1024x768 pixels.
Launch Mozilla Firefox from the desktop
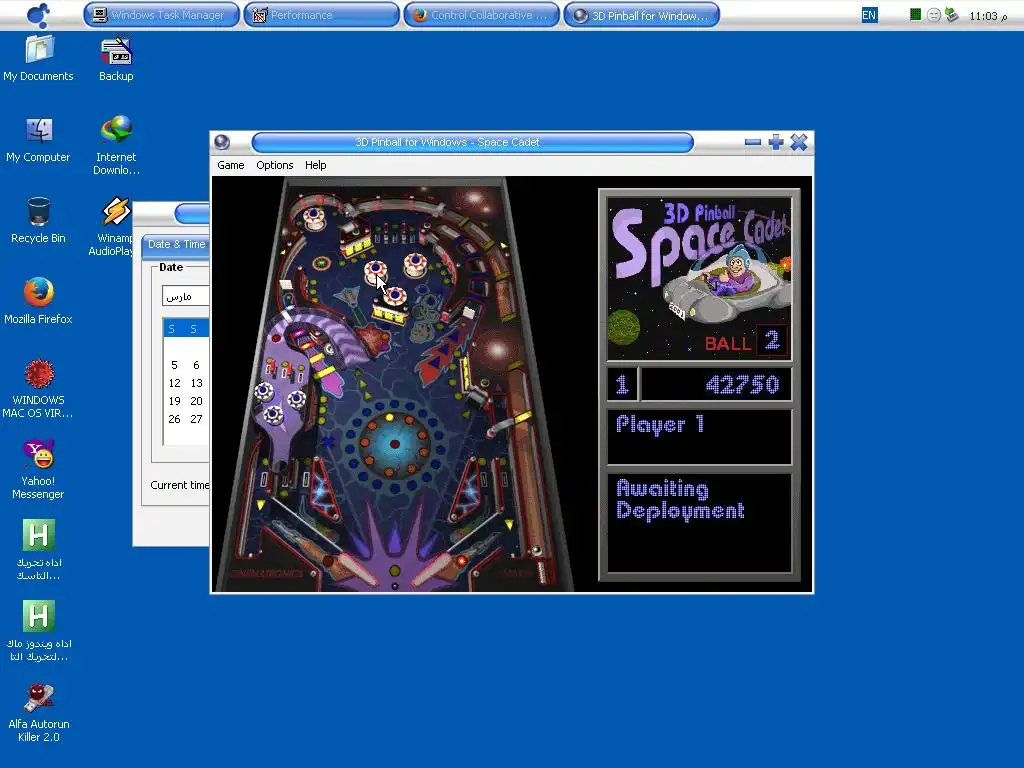[x=39, y=300]
